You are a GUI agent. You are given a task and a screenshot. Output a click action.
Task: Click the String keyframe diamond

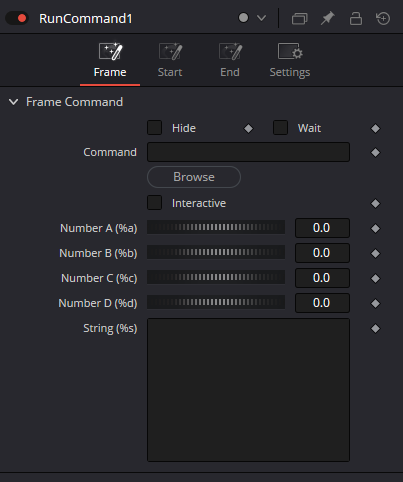[x=375, y=328]
